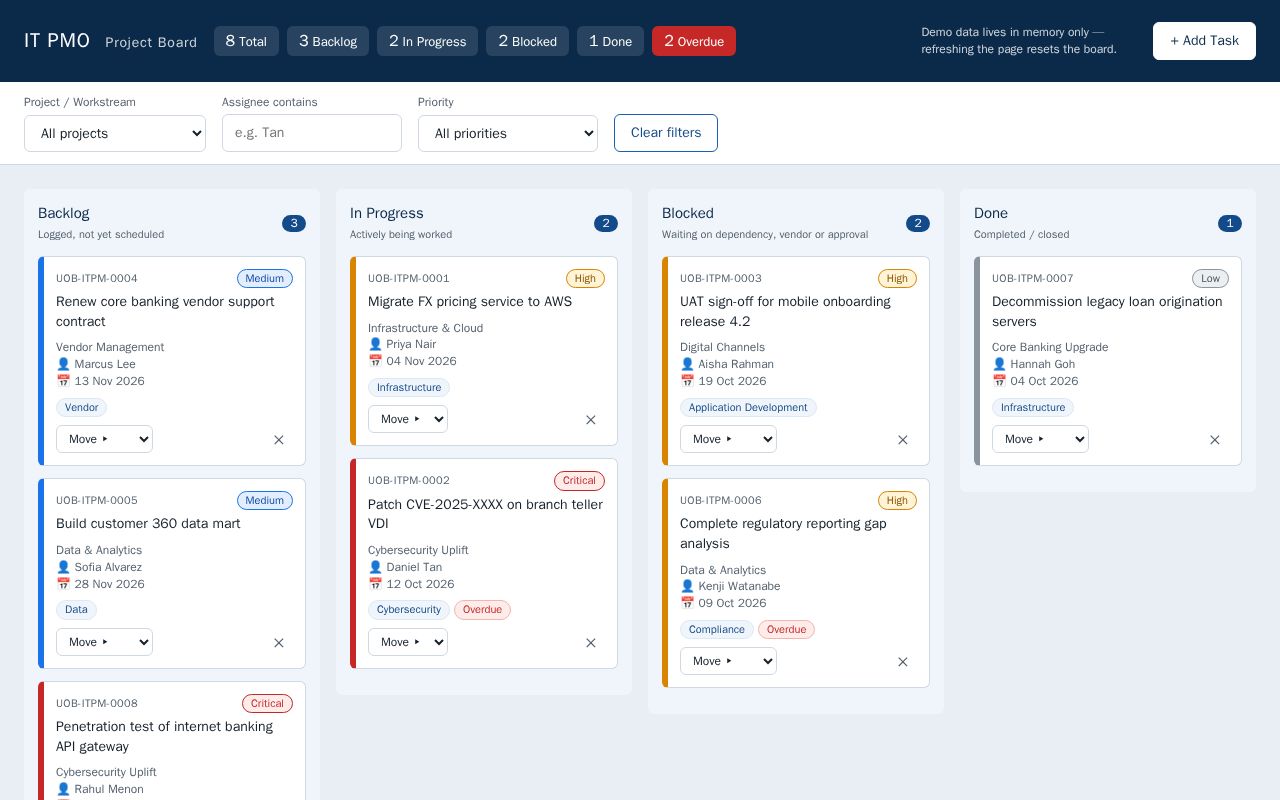Click the Vendor tag on UOB-ITPM-0004 card
Image resolution: width=1280 pixels, height=800 pixels.
(82, 408)
